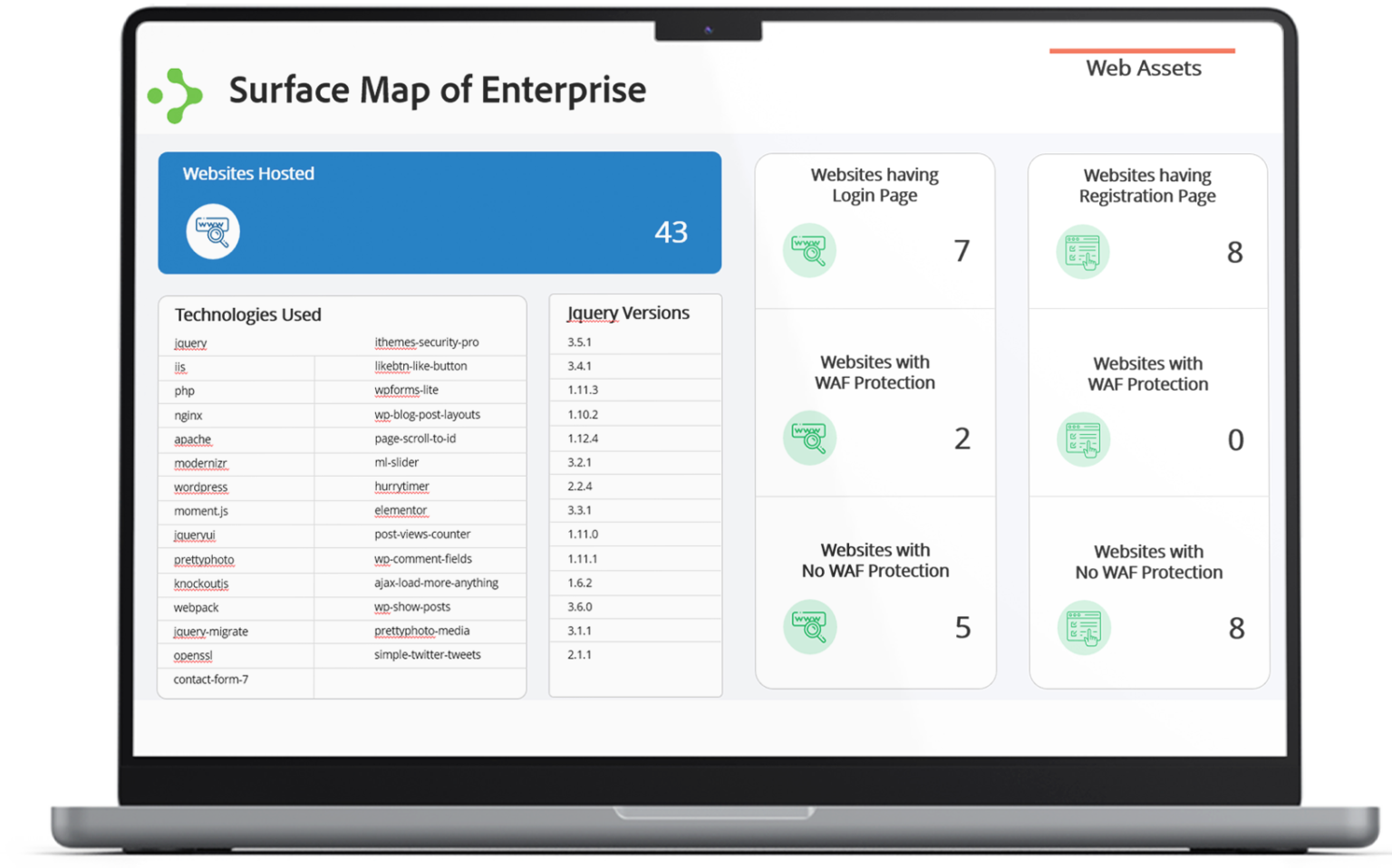
Task: Click the Jquery Versions panel header
Action: 627,312
